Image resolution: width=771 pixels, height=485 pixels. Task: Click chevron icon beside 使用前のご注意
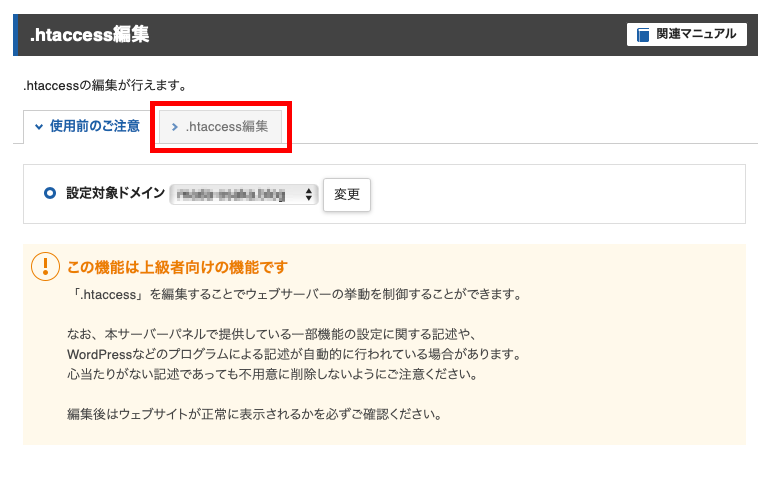tap(39, 127)
